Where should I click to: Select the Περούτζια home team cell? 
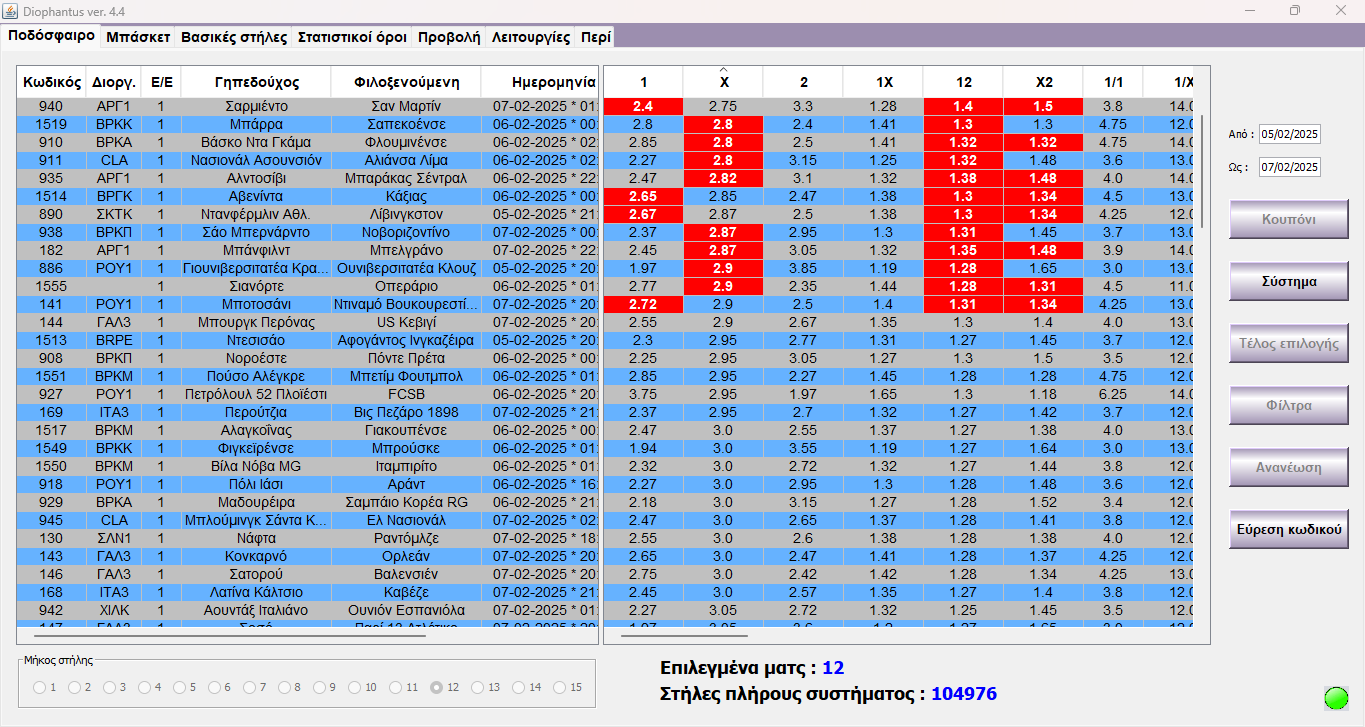pyautogui.click(x=256, y=412)
